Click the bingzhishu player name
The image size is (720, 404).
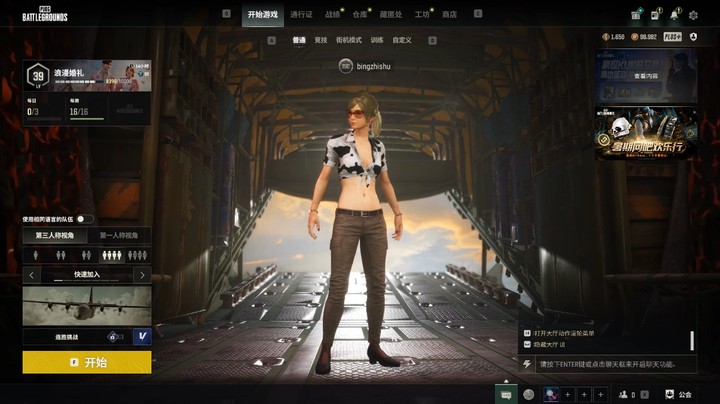point(373,67)
